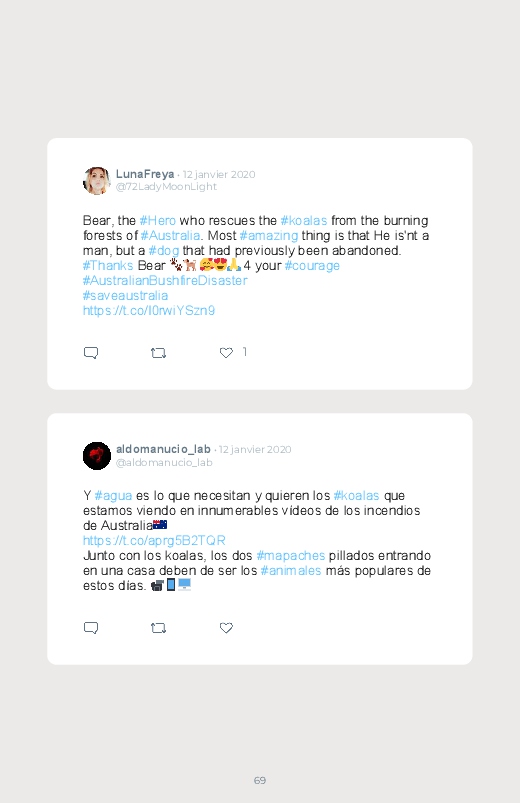
Task: Follow the #AustralianBushfireDisaster hashtag link
Action: (x=165, y=281)
